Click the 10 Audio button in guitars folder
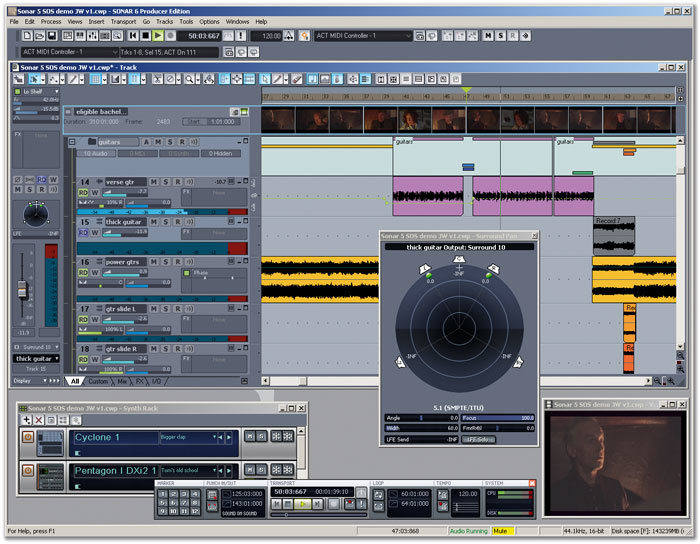This screenshot has height=544, width=700. coord(96,154)
